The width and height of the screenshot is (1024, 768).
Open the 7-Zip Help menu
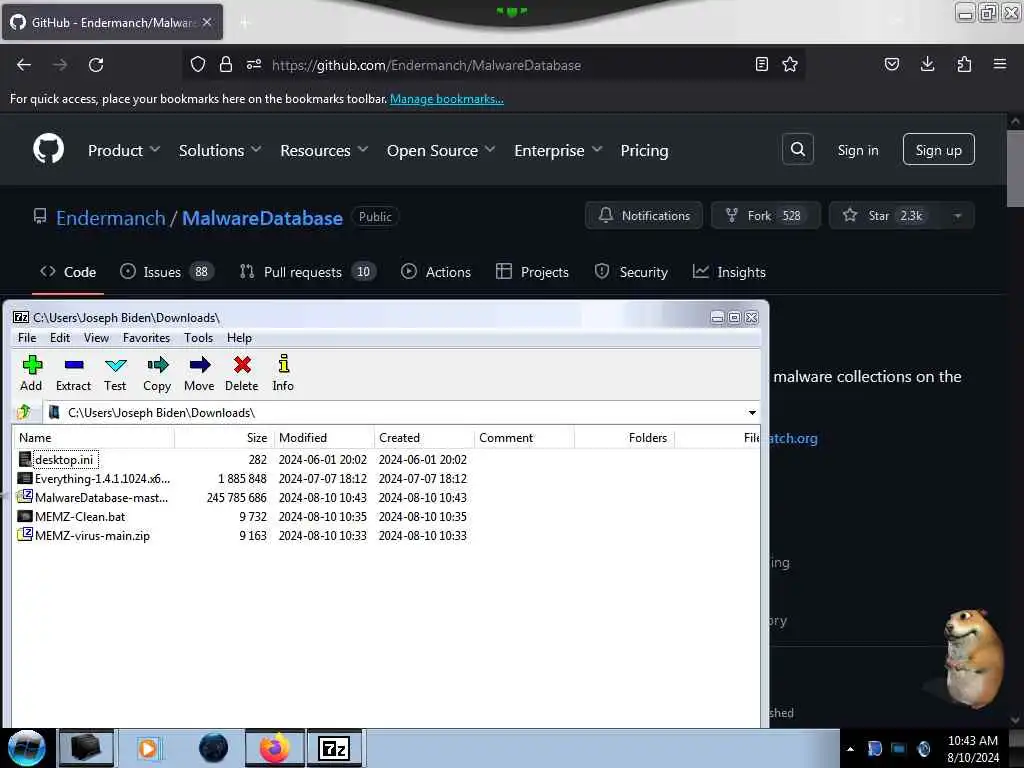239,338
